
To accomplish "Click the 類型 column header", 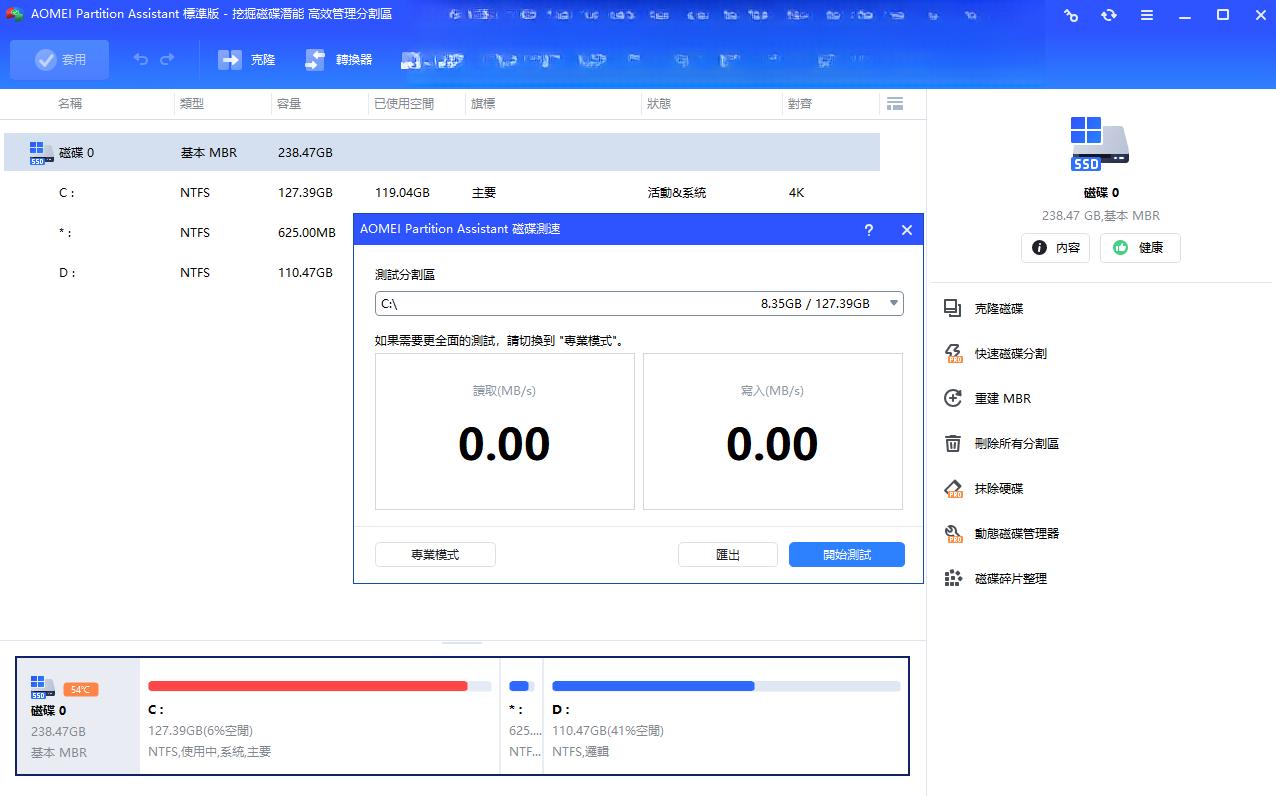I will pyautogui.click(x=192, y=104).
